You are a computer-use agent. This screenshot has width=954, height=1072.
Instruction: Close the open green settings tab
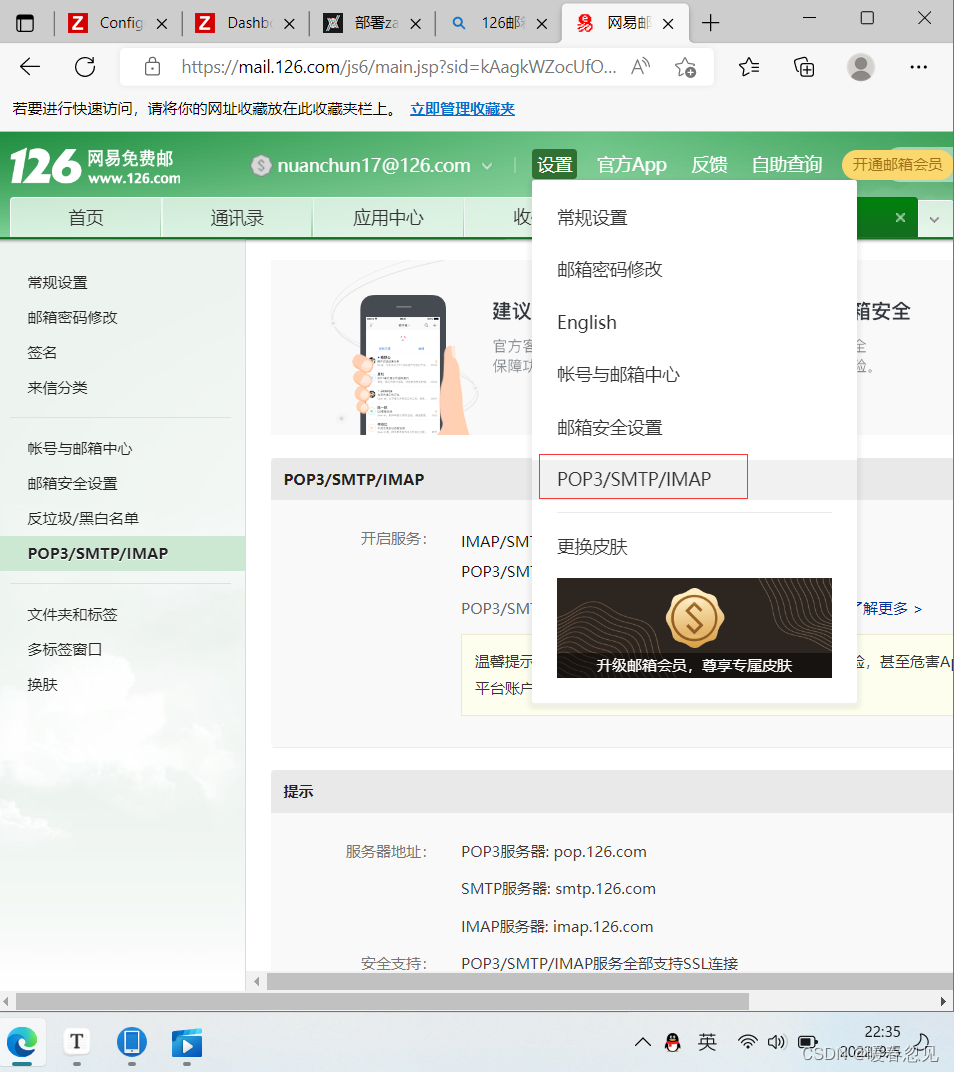coord(901,217)
